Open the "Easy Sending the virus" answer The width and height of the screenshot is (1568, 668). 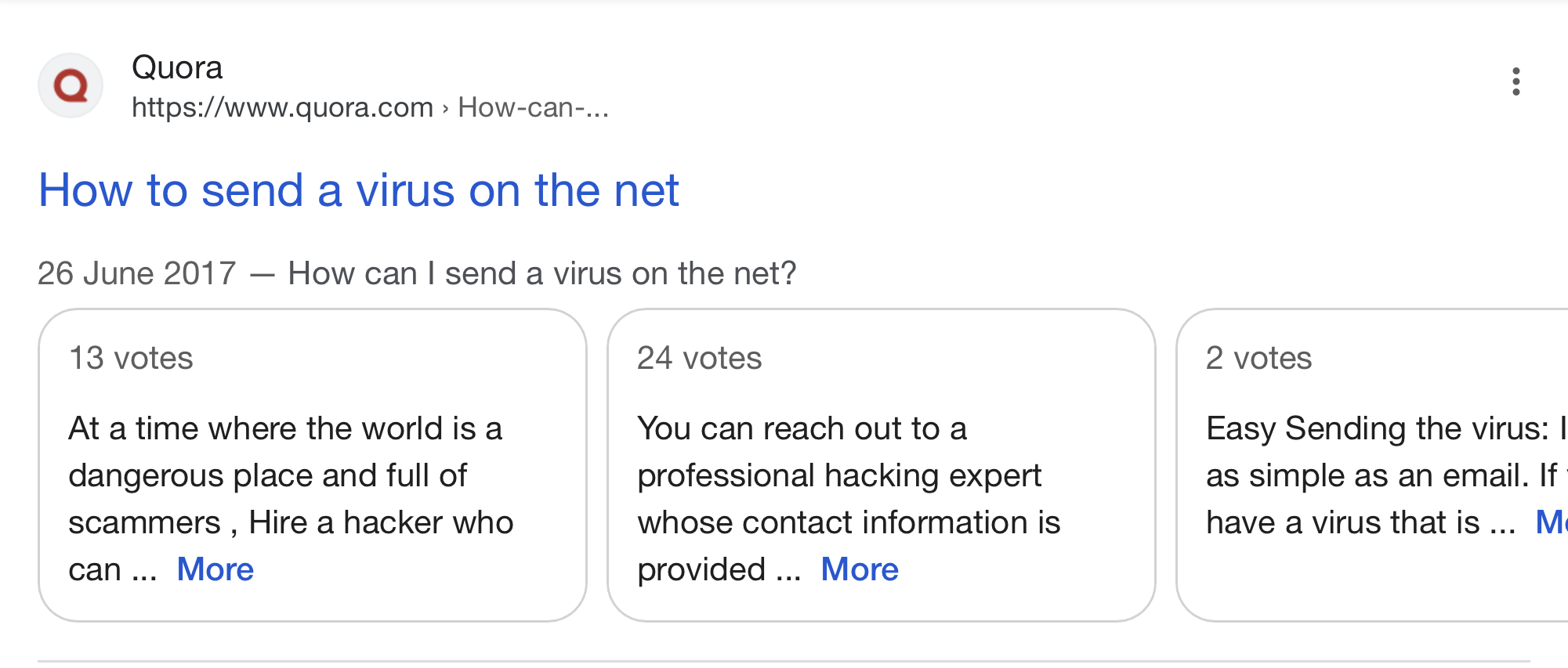point(1386,475)
